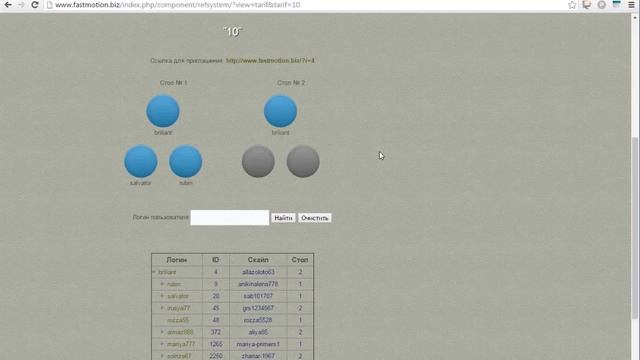
Task: Open Skype contact anikinalena778
Action: tap(258, 284)
